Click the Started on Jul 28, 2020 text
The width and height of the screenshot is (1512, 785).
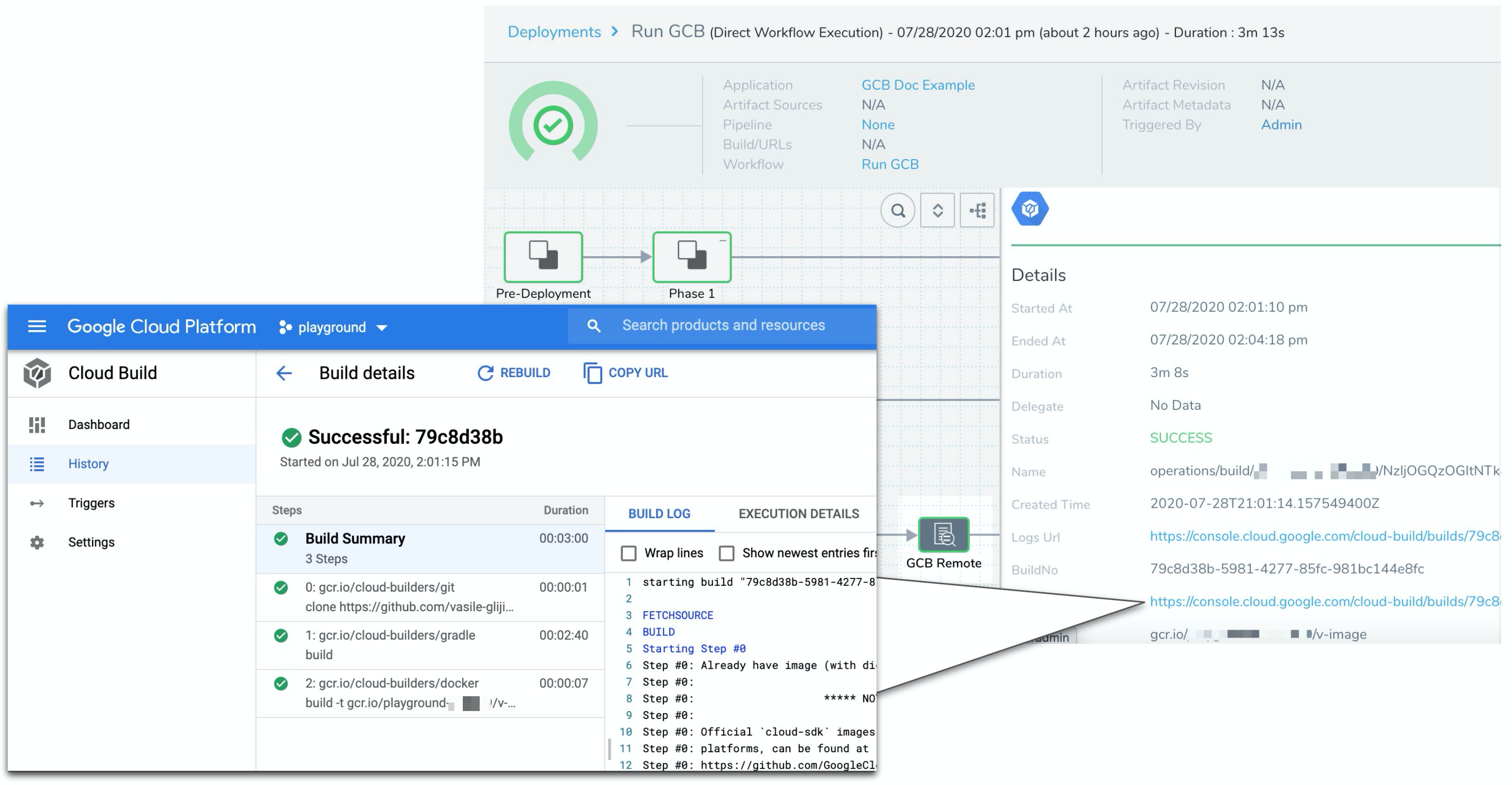(380, 462)
